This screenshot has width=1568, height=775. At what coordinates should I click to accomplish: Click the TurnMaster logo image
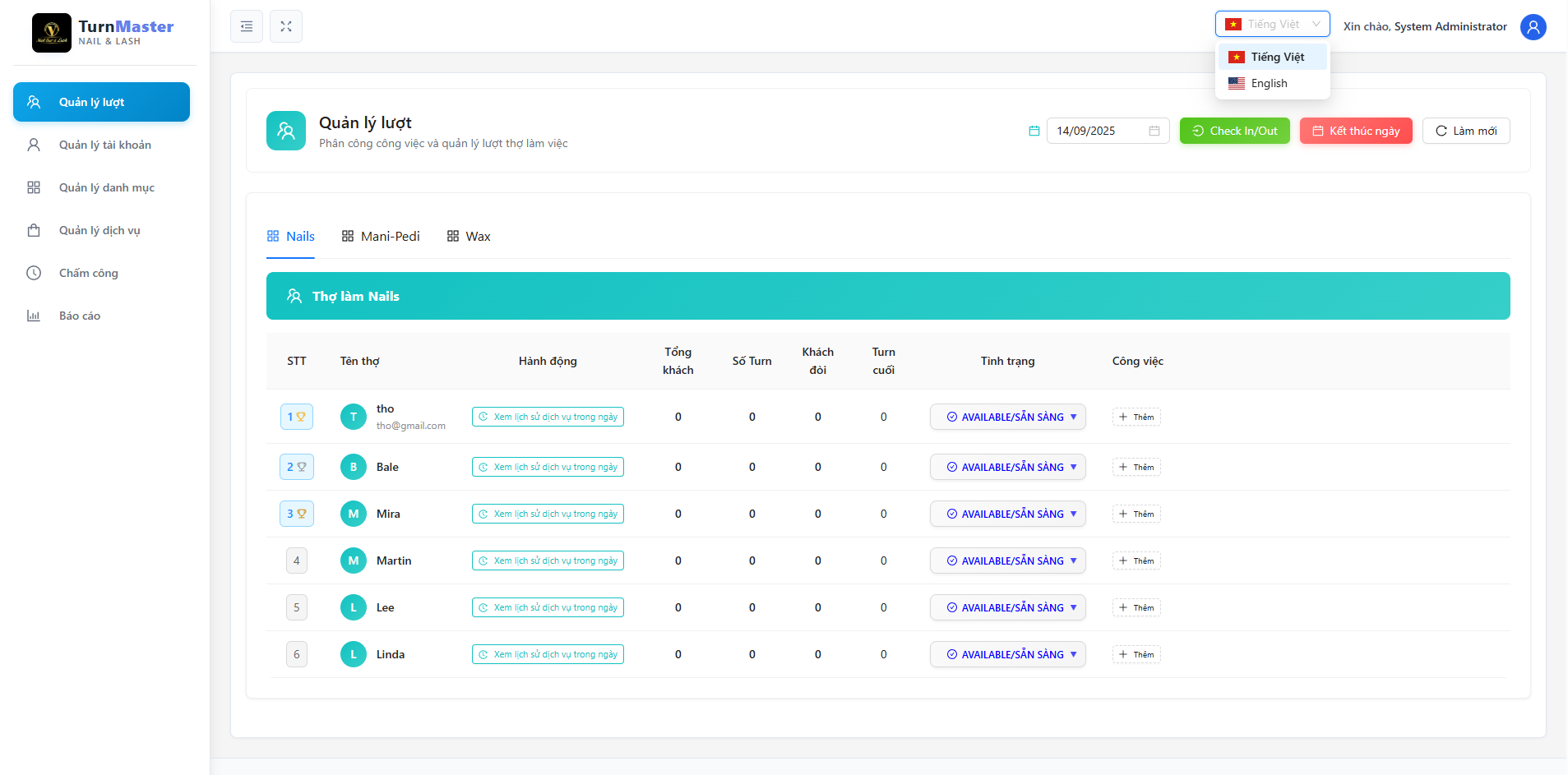(52, 33)
